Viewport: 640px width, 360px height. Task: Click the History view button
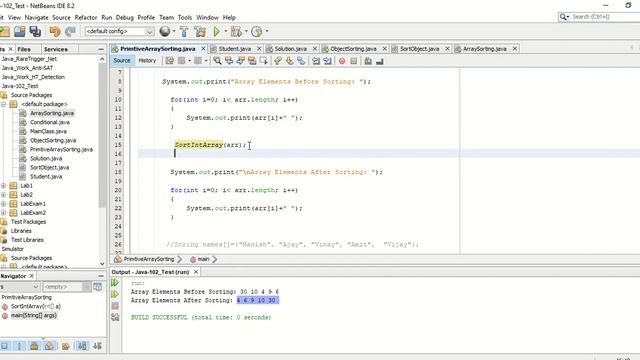[147, 60]
